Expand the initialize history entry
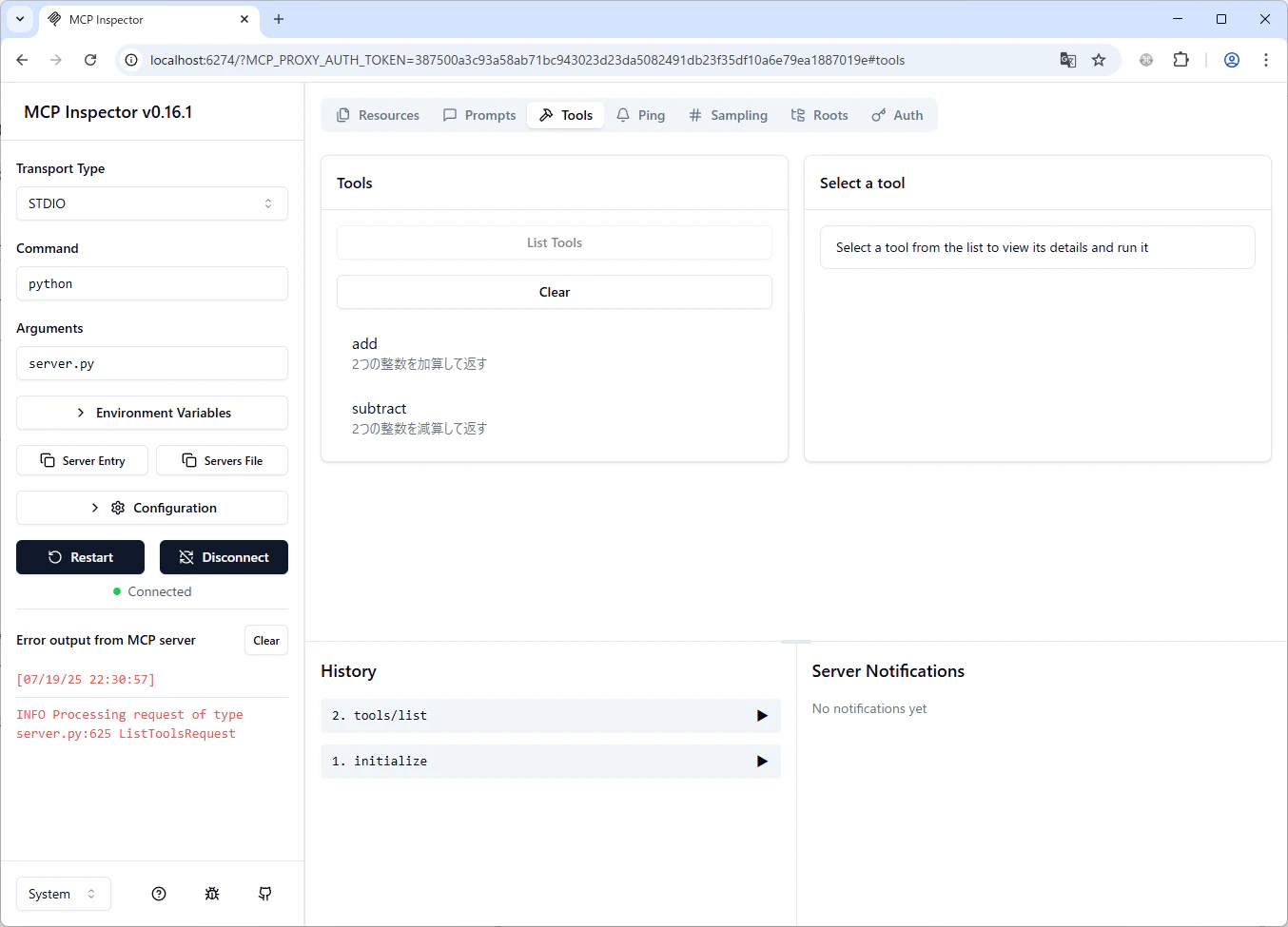The image size is (1288, 927). (551, 762)
